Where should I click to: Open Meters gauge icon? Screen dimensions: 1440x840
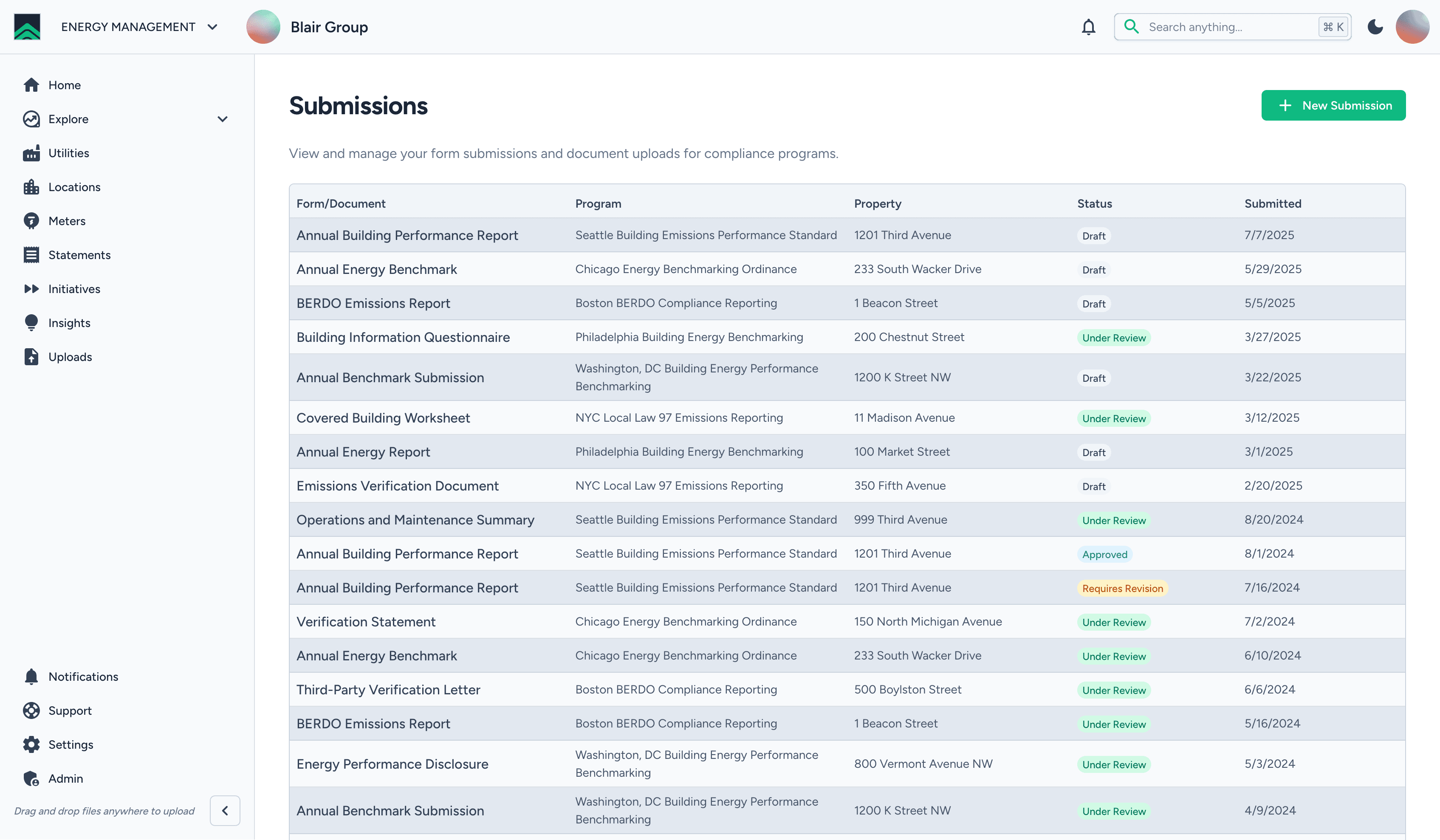coord(31,221)
